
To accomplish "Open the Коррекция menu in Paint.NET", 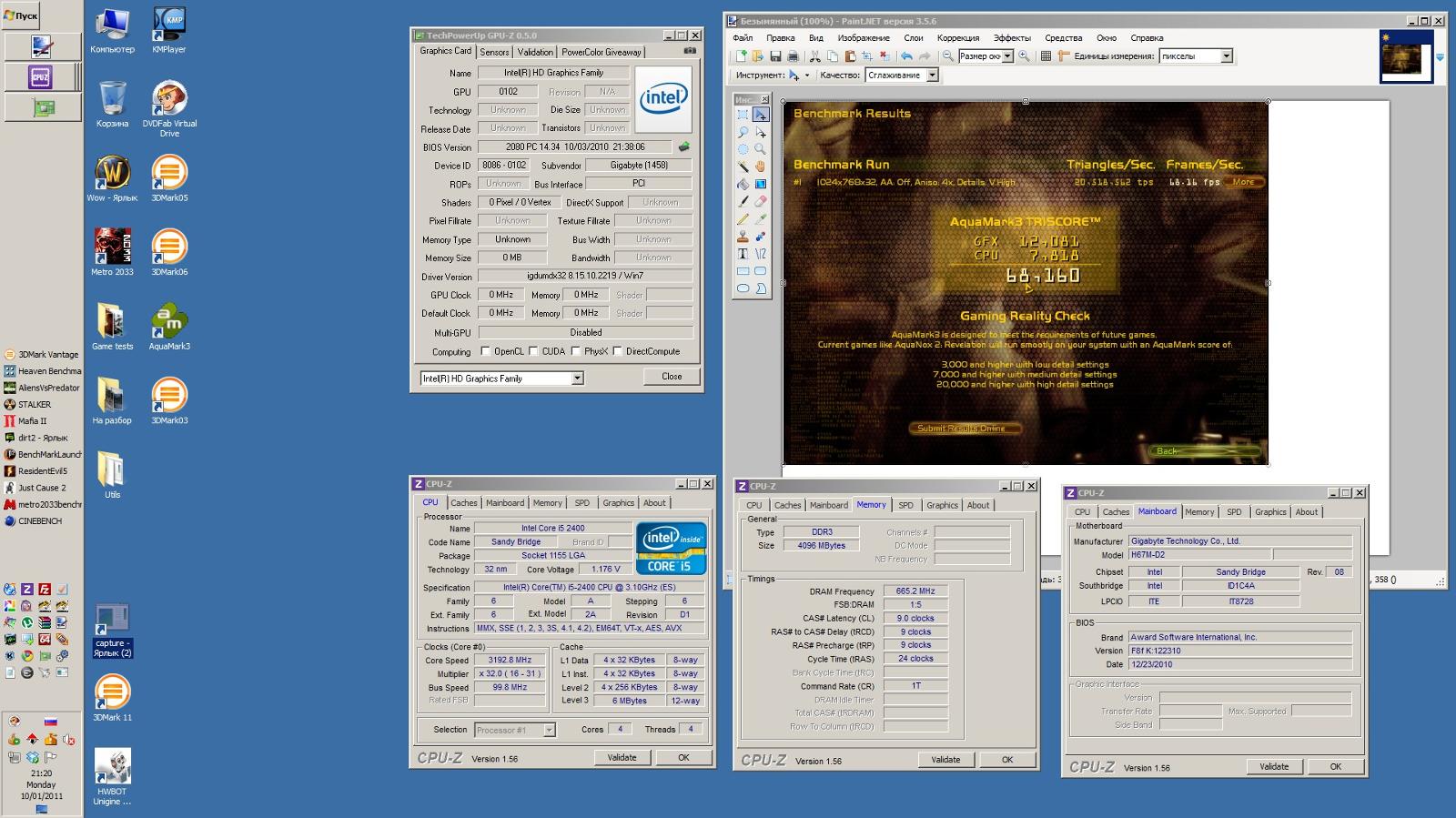I will tap(958, 38).
